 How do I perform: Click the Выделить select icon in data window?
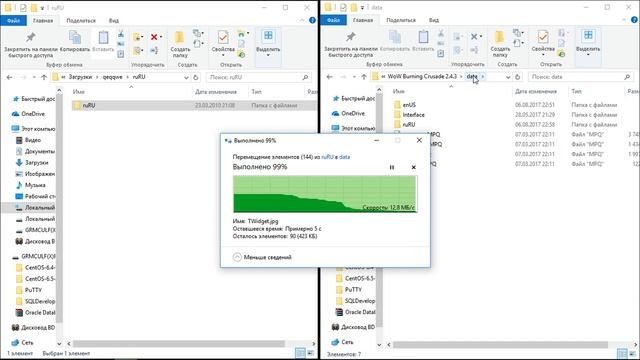point(588,36)
